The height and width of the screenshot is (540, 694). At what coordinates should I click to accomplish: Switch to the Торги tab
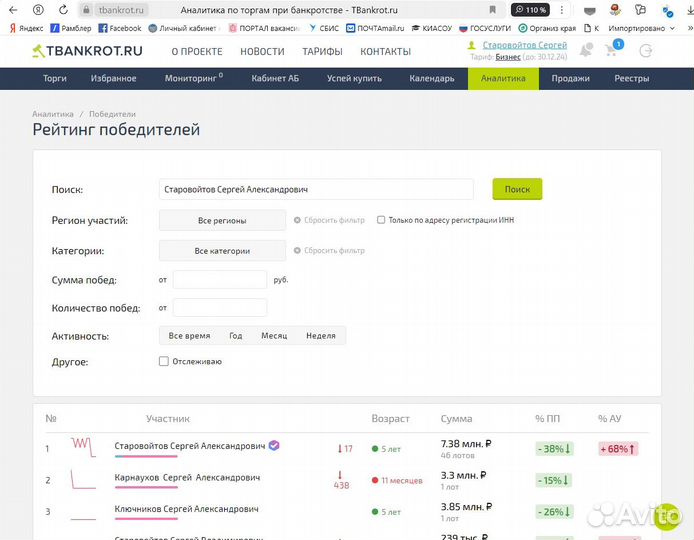pyautogui.click(x=55, y=78)
